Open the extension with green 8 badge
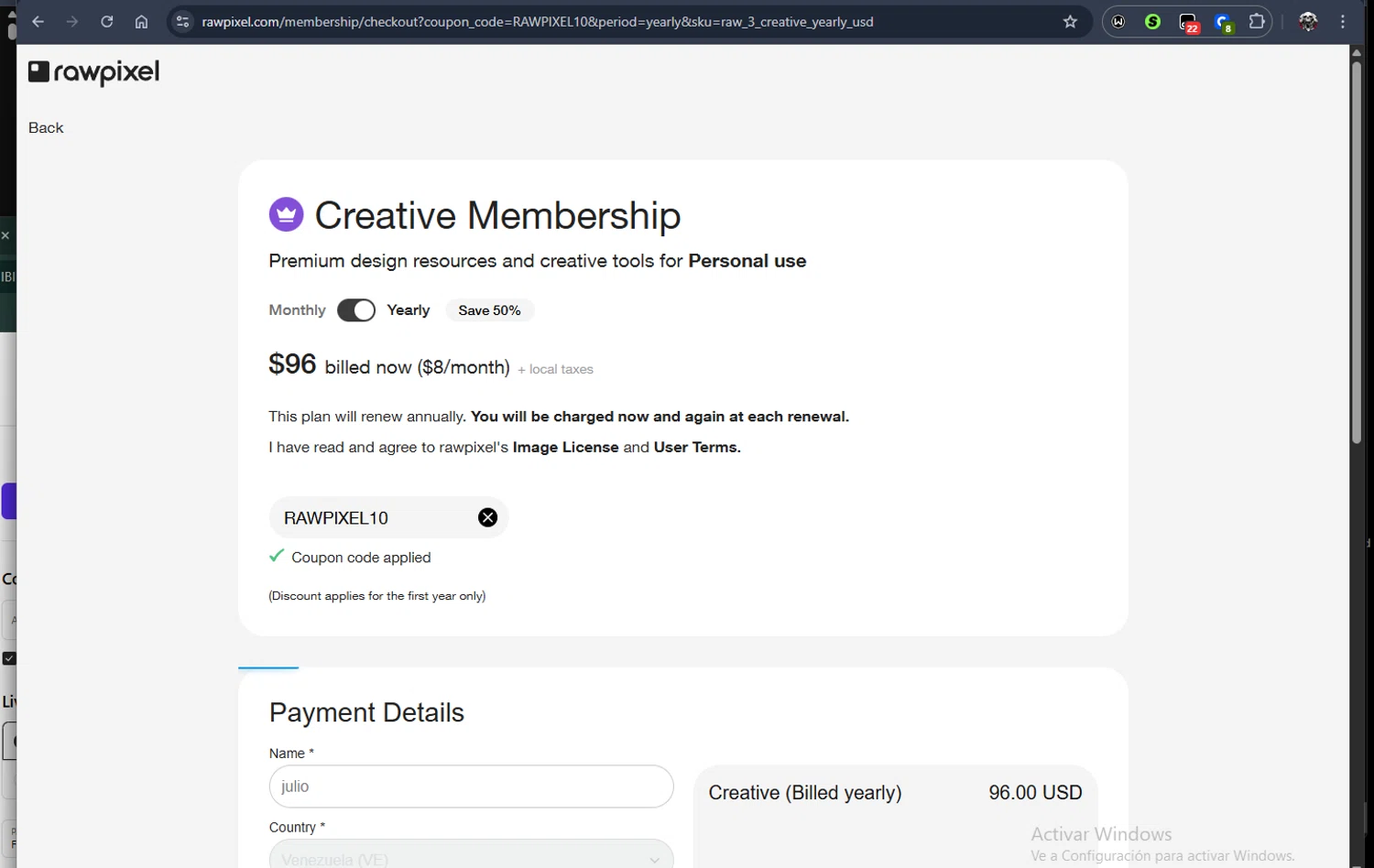The height and width of the screenshot is (868, 1374). tap(1224, 22)
